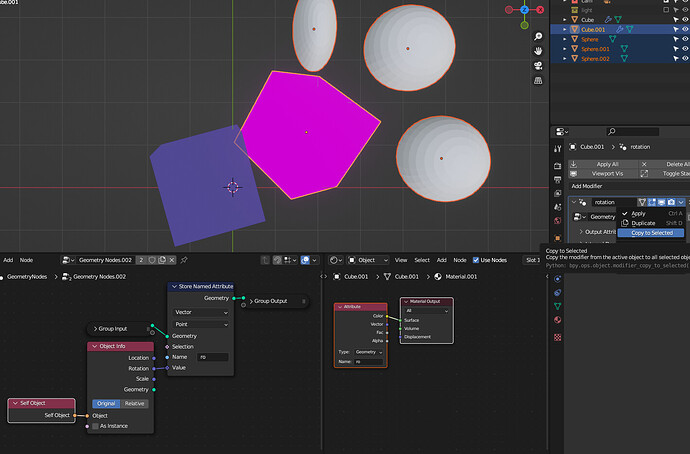This screenshot has width=690, height=454.
Task: Select the Relative transform space button
Action: tap(134, 403)
